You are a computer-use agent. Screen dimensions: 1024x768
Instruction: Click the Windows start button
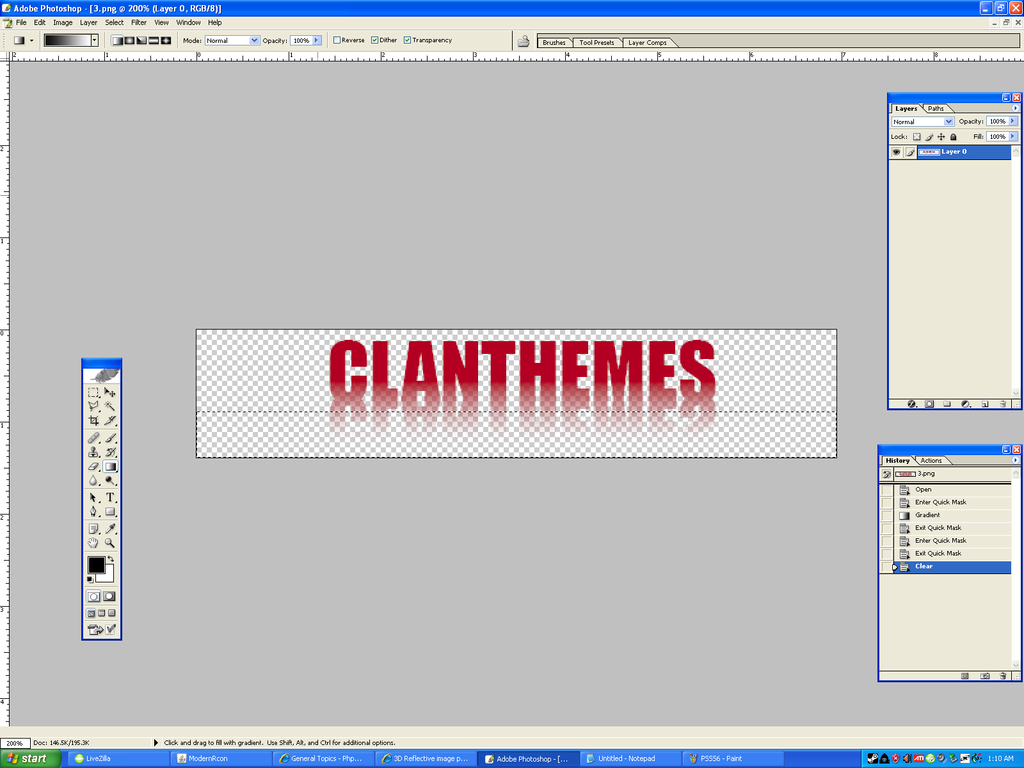30,759
